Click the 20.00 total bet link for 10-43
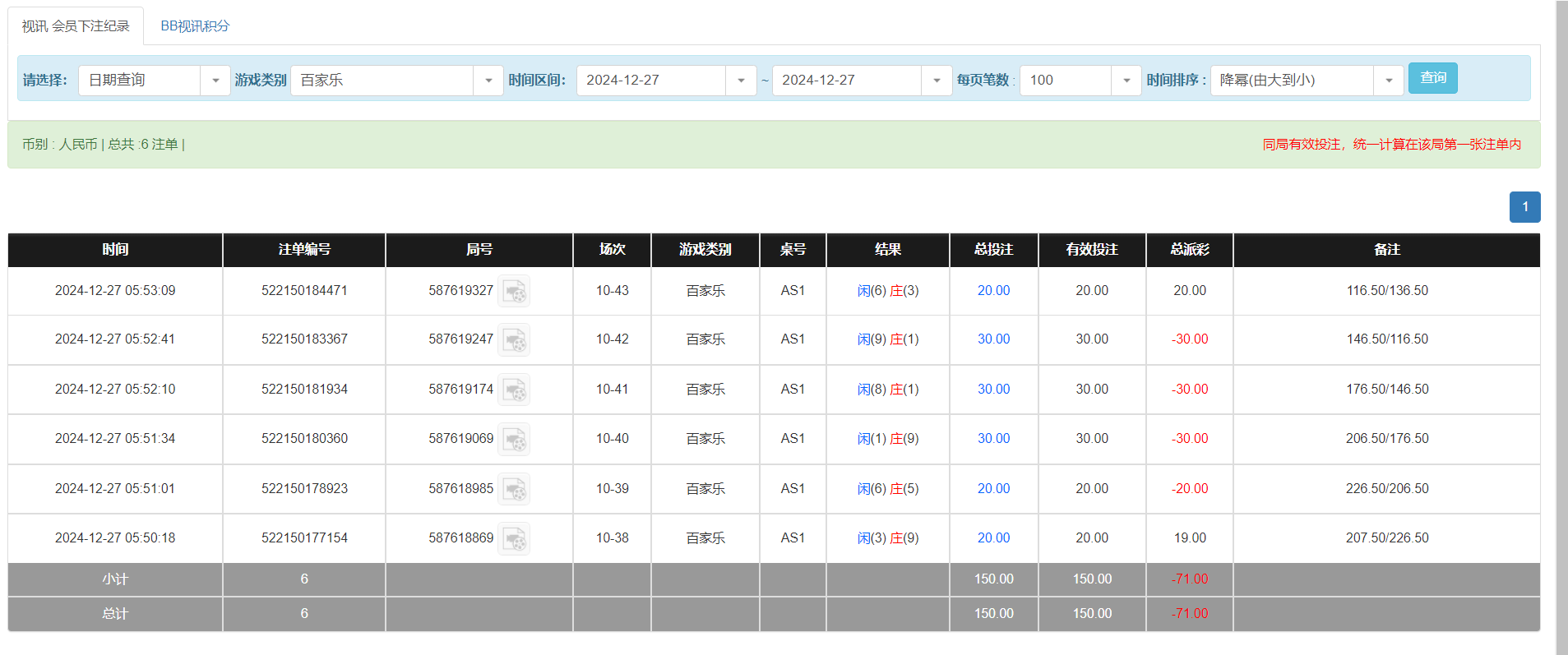This screenshot has width=1568, height=655. pyautogui.click(x=993, y=291)
